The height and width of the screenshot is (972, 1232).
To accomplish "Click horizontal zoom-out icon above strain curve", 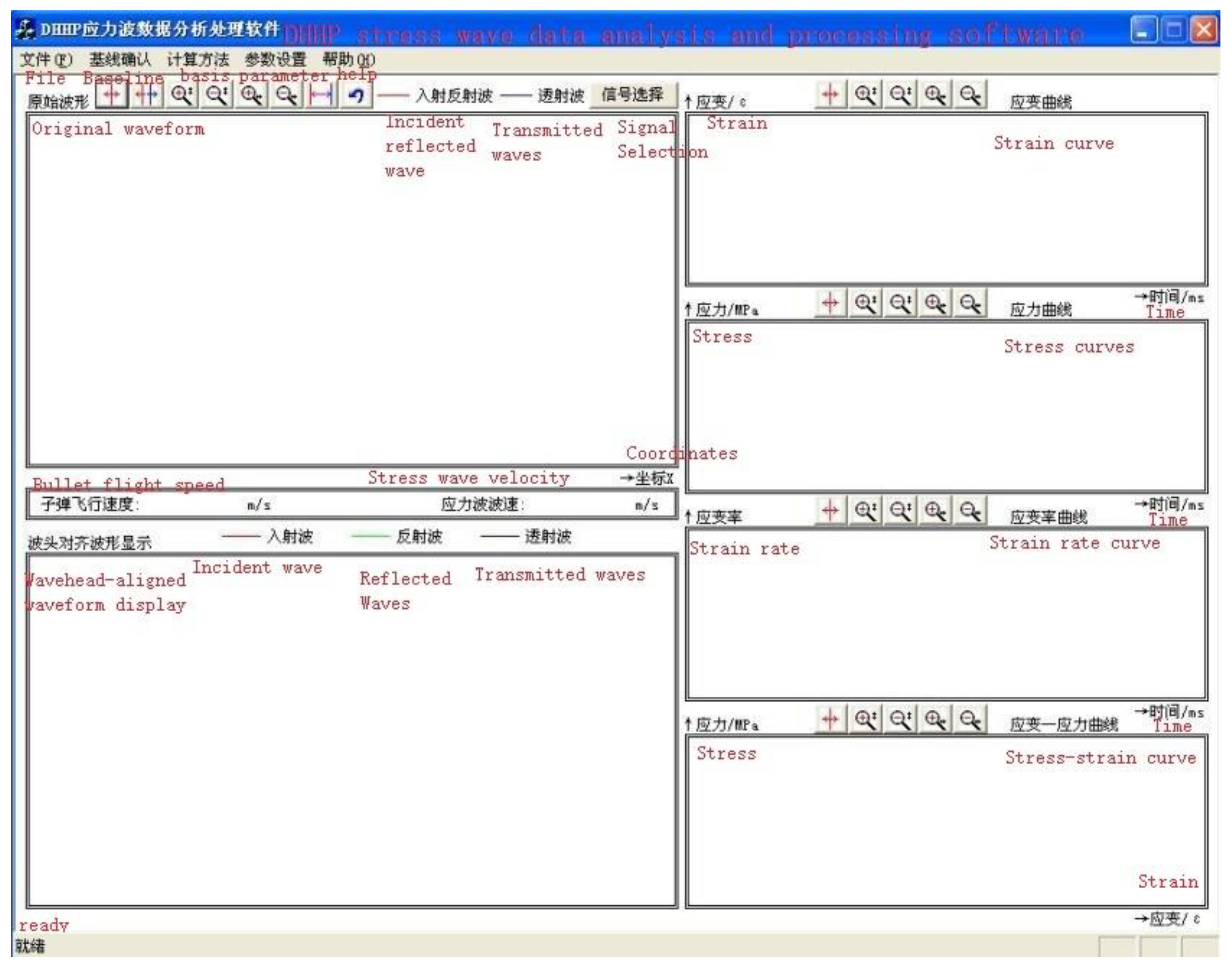I will [x=970, y=94].
